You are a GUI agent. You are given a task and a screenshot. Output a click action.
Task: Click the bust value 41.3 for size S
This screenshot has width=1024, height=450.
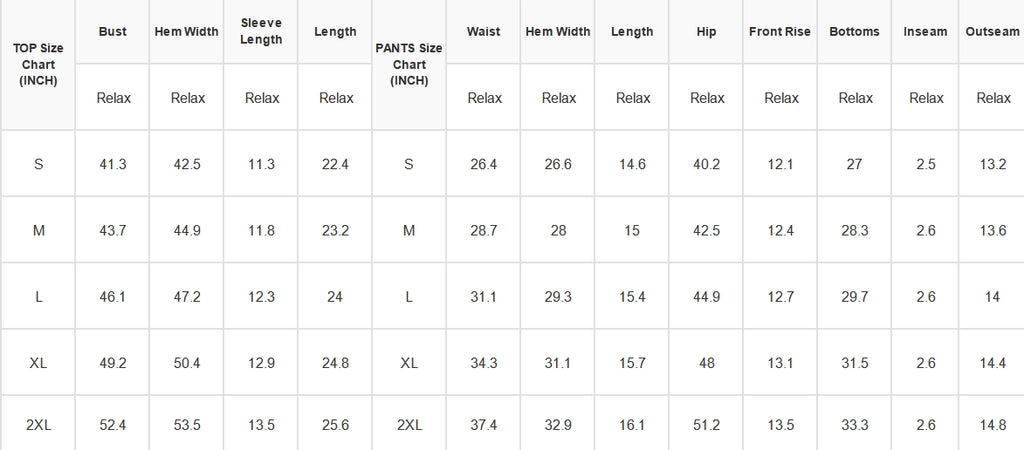point(112,164)
